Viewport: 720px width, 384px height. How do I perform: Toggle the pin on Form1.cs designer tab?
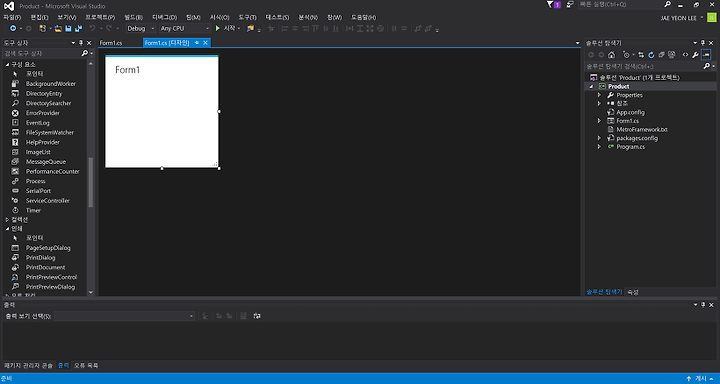pyautogui.click(x=196, y=43)
